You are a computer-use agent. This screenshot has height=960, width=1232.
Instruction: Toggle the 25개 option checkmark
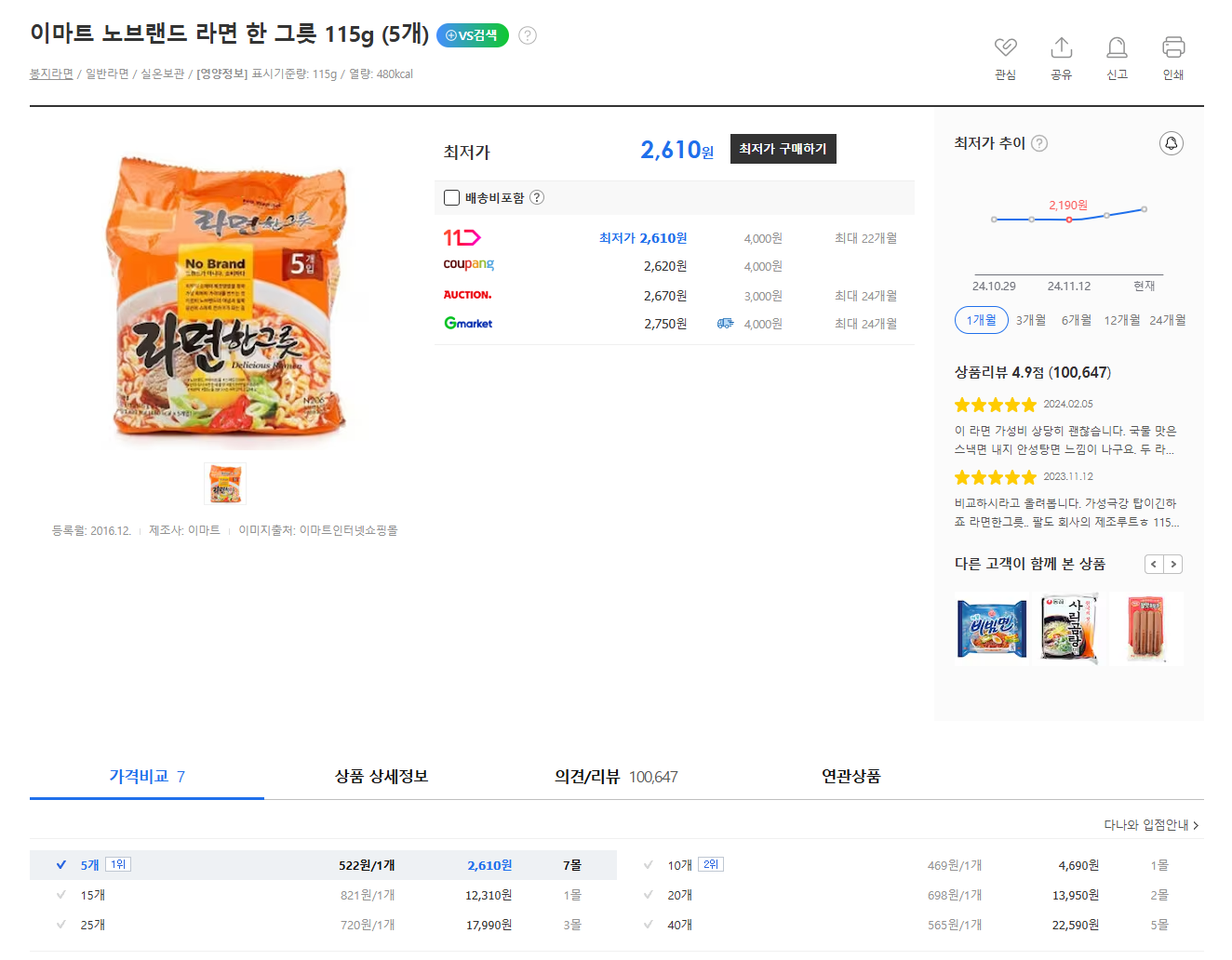tap(61, 924)
